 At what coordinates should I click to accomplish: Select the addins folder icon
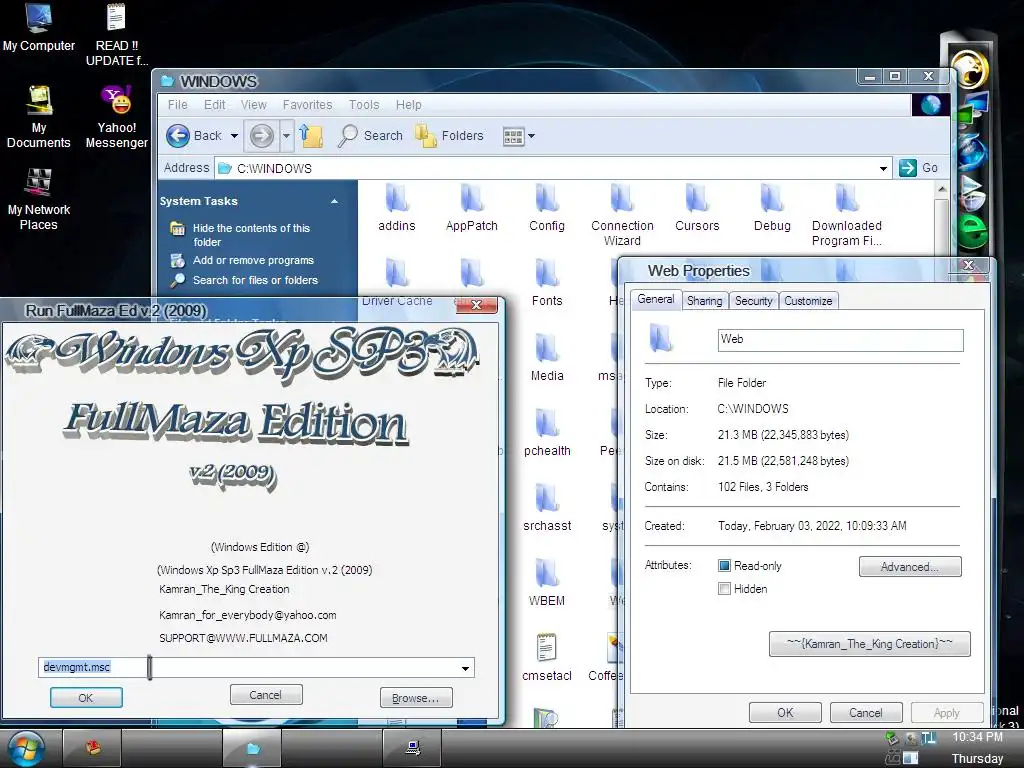click(x=396, y=198)
